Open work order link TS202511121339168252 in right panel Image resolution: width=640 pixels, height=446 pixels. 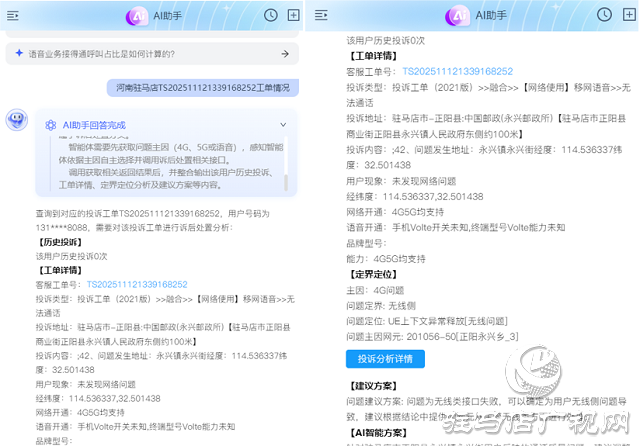[x=457, y=72]
